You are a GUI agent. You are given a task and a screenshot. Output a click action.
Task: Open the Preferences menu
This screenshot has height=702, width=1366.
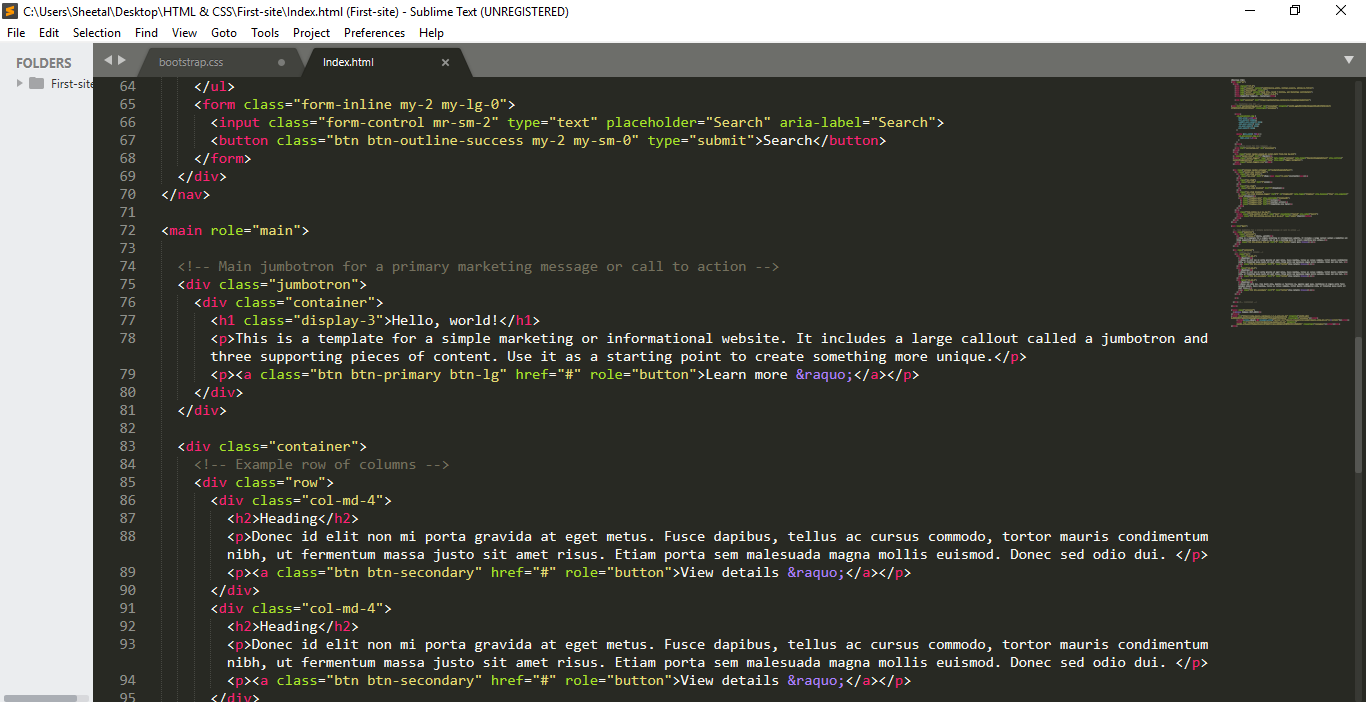374,33
